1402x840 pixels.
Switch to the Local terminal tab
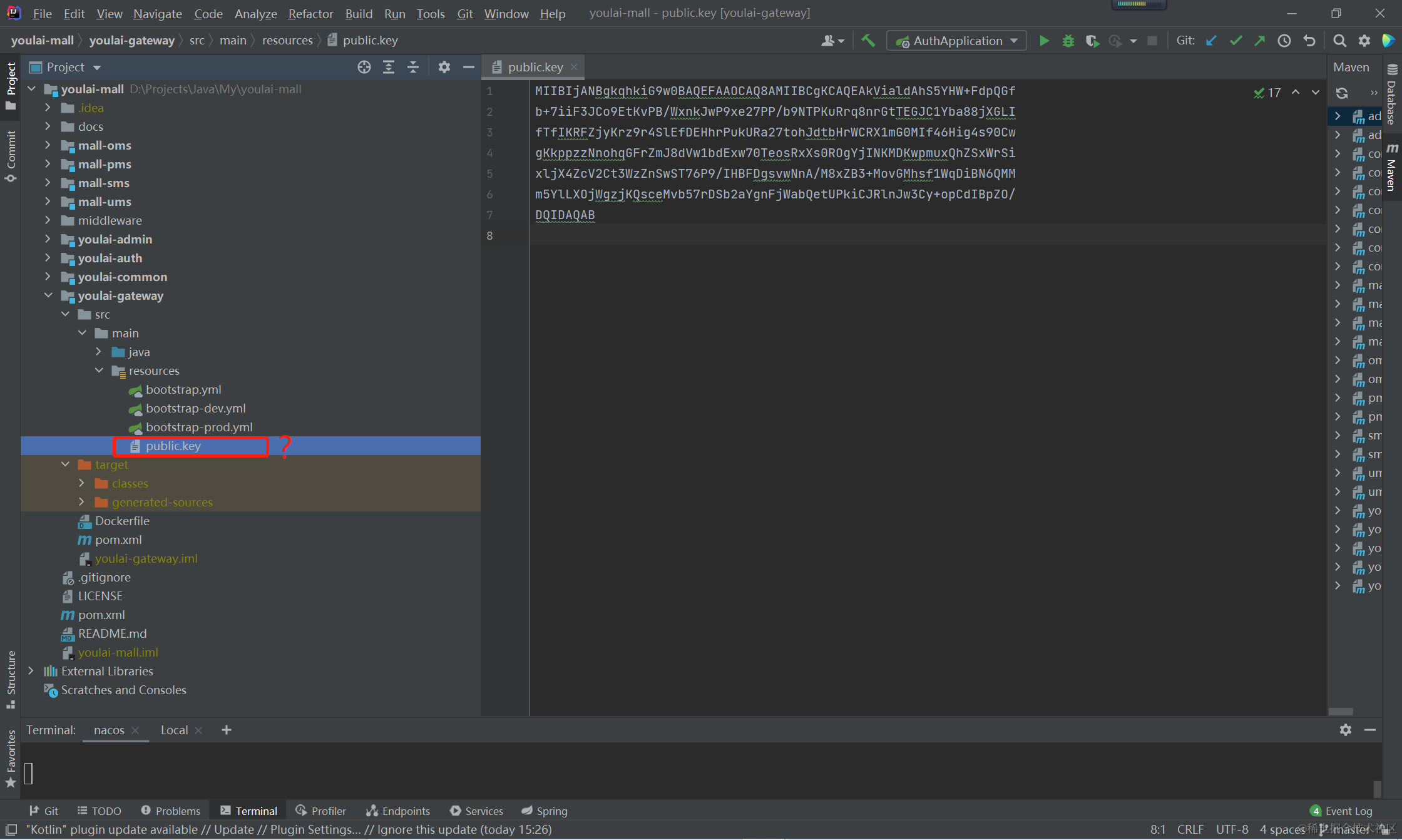[x=174, y=730]
